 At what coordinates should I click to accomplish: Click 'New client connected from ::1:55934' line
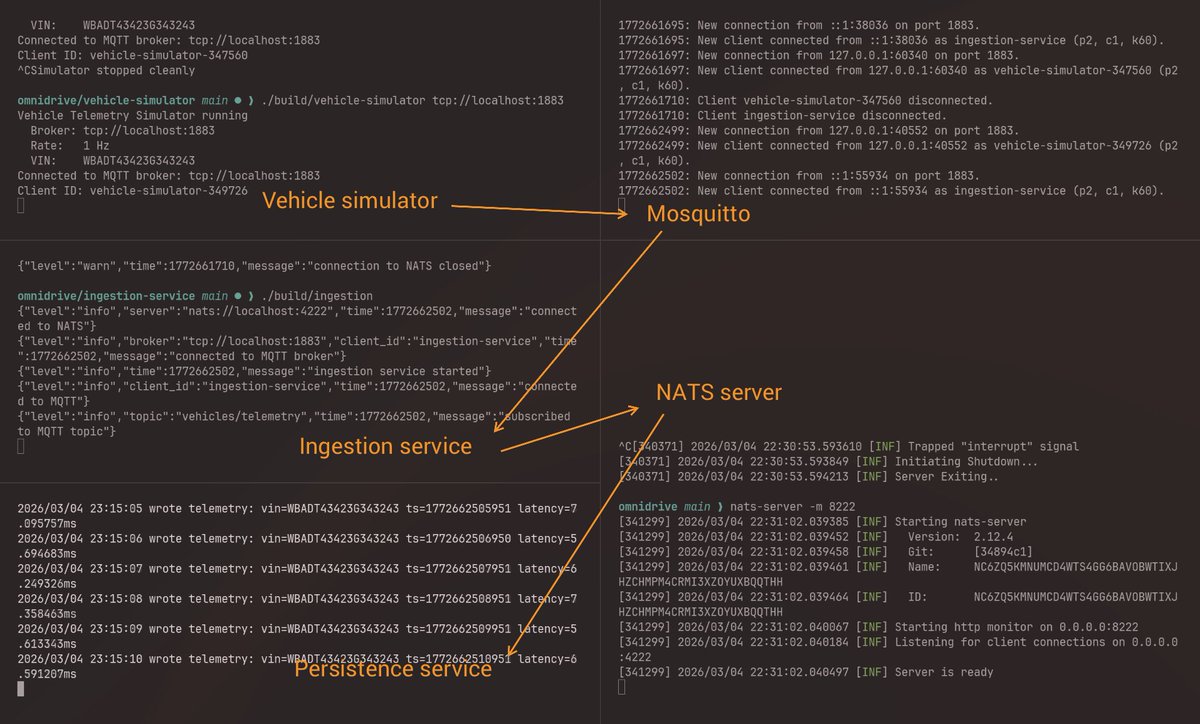(x=891, y=190)
